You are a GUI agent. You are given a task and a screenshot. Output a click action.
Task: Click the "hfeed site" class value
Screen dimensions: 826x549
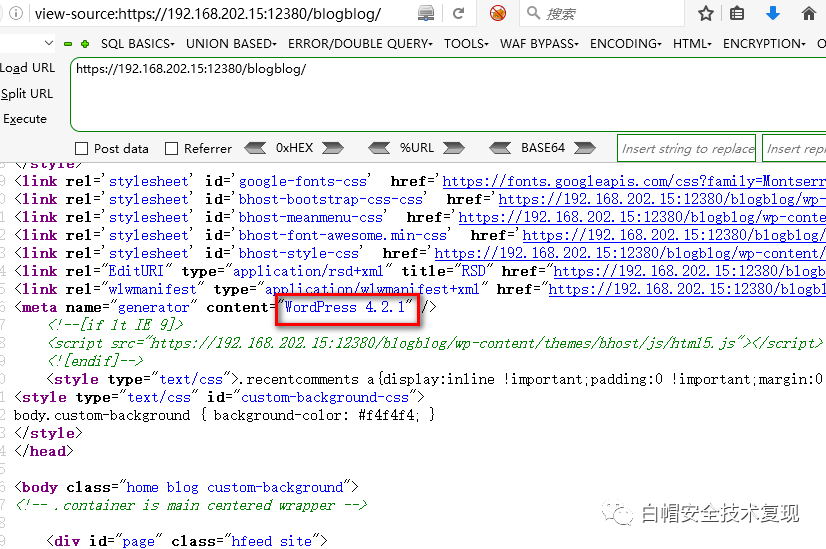pyautogui.click(x=271, y=541)
